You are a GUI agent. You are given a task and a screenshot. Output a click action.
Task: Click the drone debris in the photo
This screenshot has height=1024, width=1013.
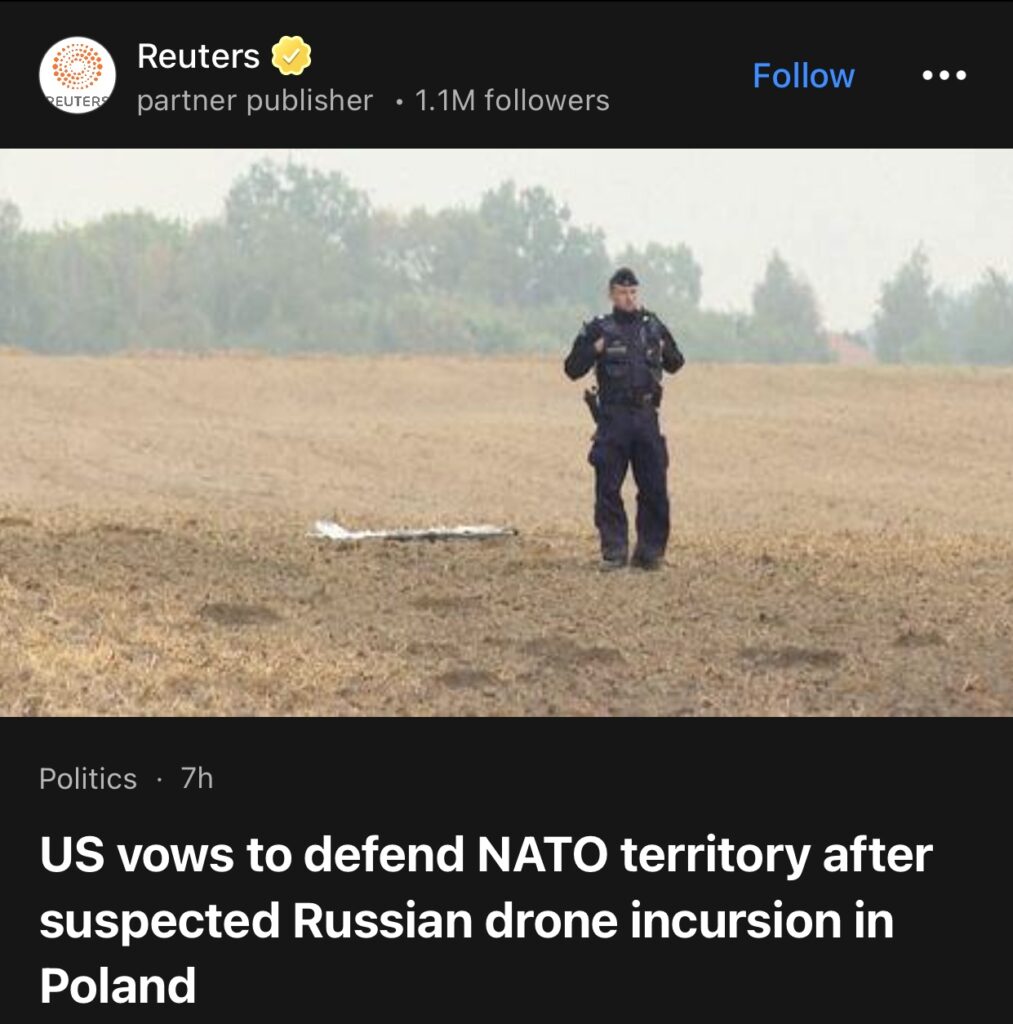[411, 532]
